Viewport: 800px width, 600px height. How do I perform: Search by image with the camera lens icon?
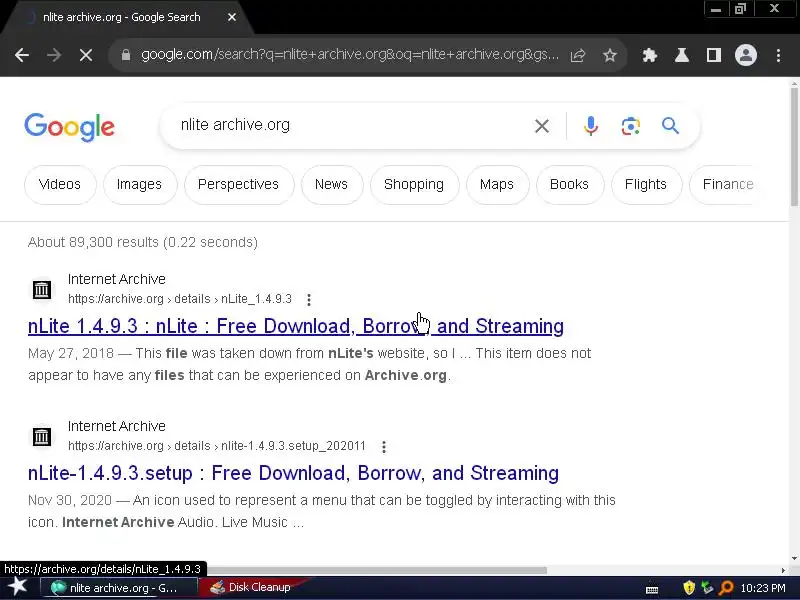pos(631,126)
